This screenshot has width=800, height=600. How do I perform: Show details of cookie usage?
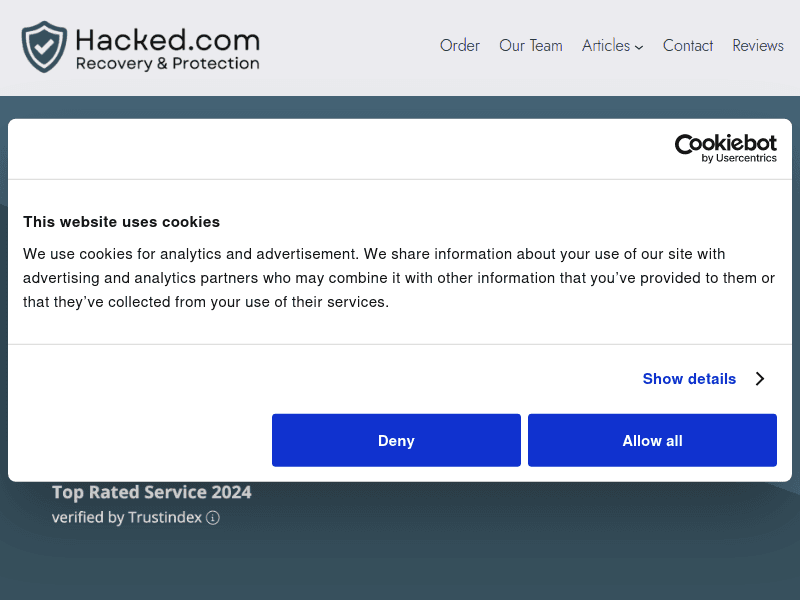pos(689,379)
